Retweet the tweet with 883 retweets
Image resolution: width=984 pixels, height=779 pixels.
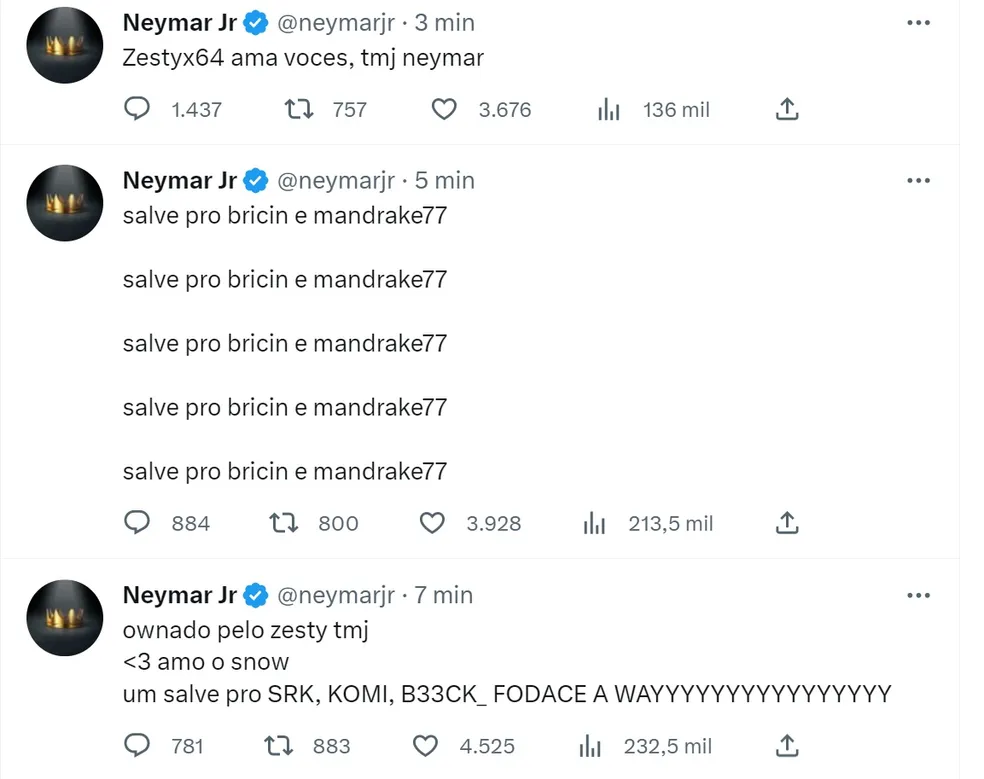coord(279,745)
